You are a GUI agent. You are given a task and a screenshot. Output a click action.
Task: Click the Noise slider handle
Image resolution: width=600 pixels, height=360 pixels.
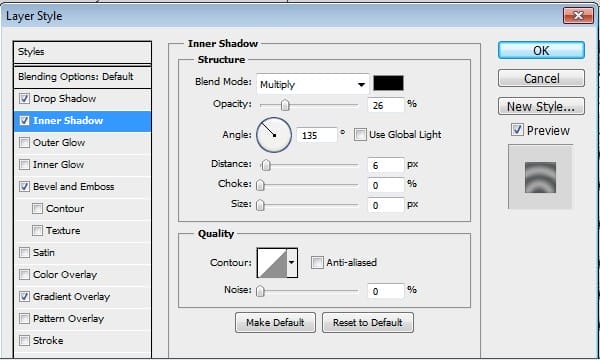click(x=260, y=291)
